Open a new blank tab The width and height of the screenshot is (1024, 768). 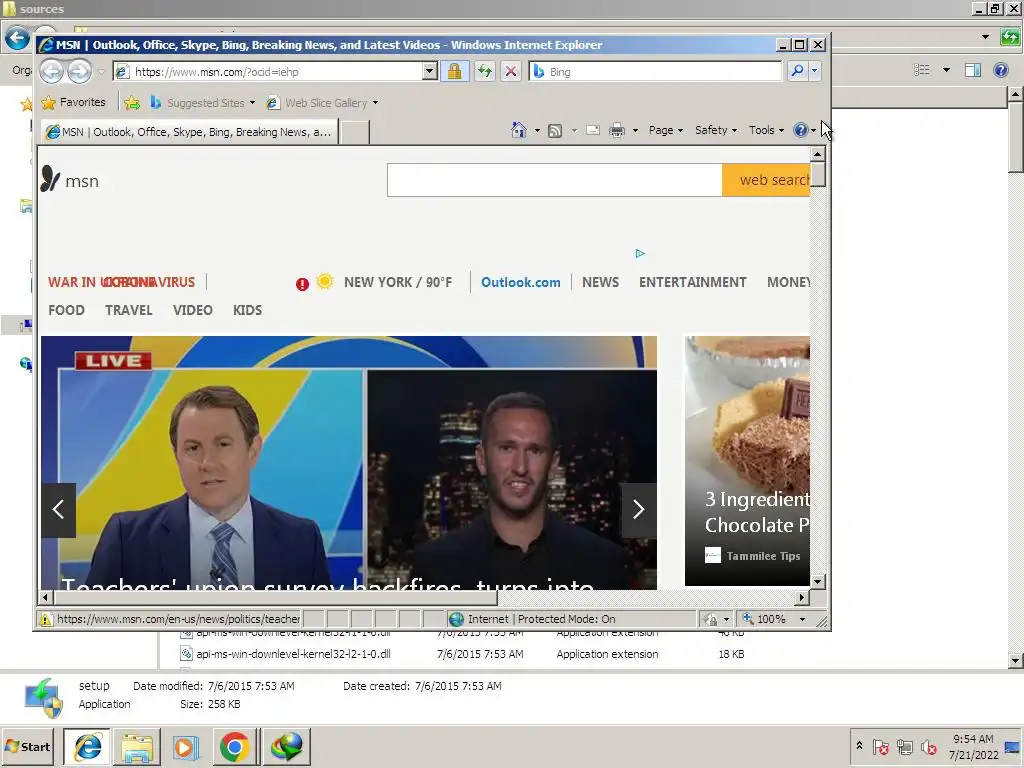point(355,132)
